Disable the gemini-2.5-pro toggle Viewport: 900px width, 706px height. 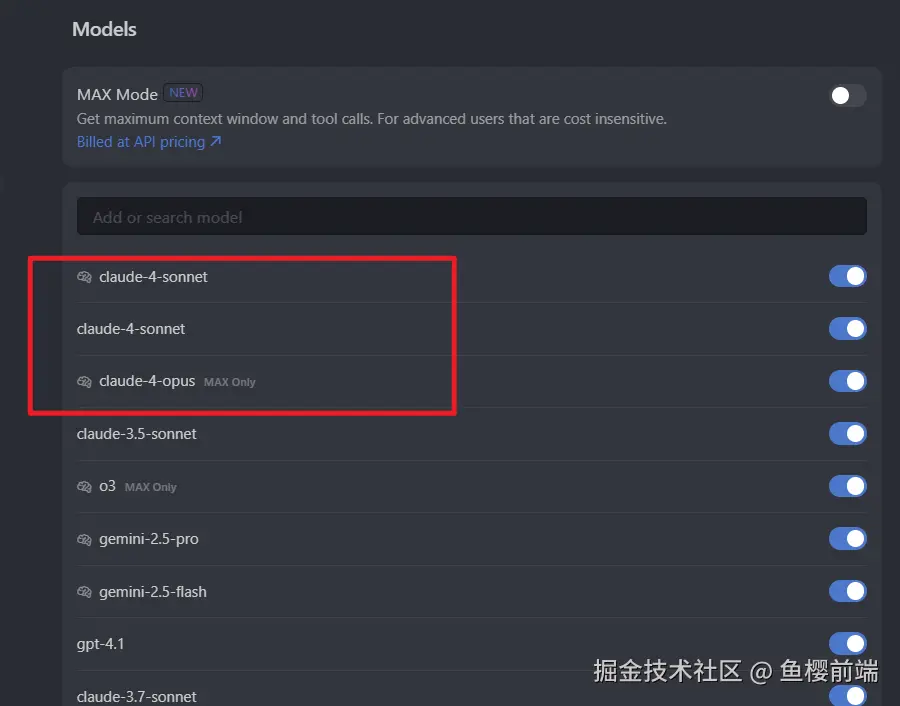coord(848,539)
